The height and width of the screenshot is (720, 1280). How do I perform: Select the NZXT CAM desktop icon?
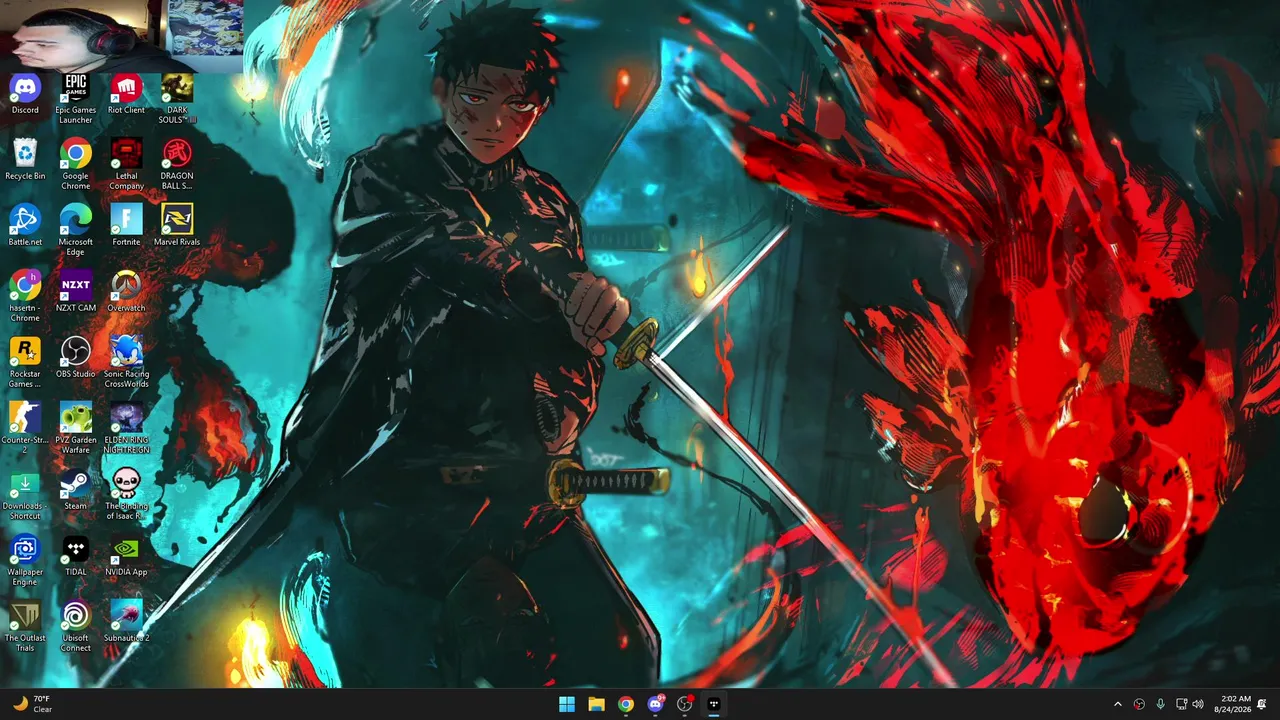tap(75, 292)
